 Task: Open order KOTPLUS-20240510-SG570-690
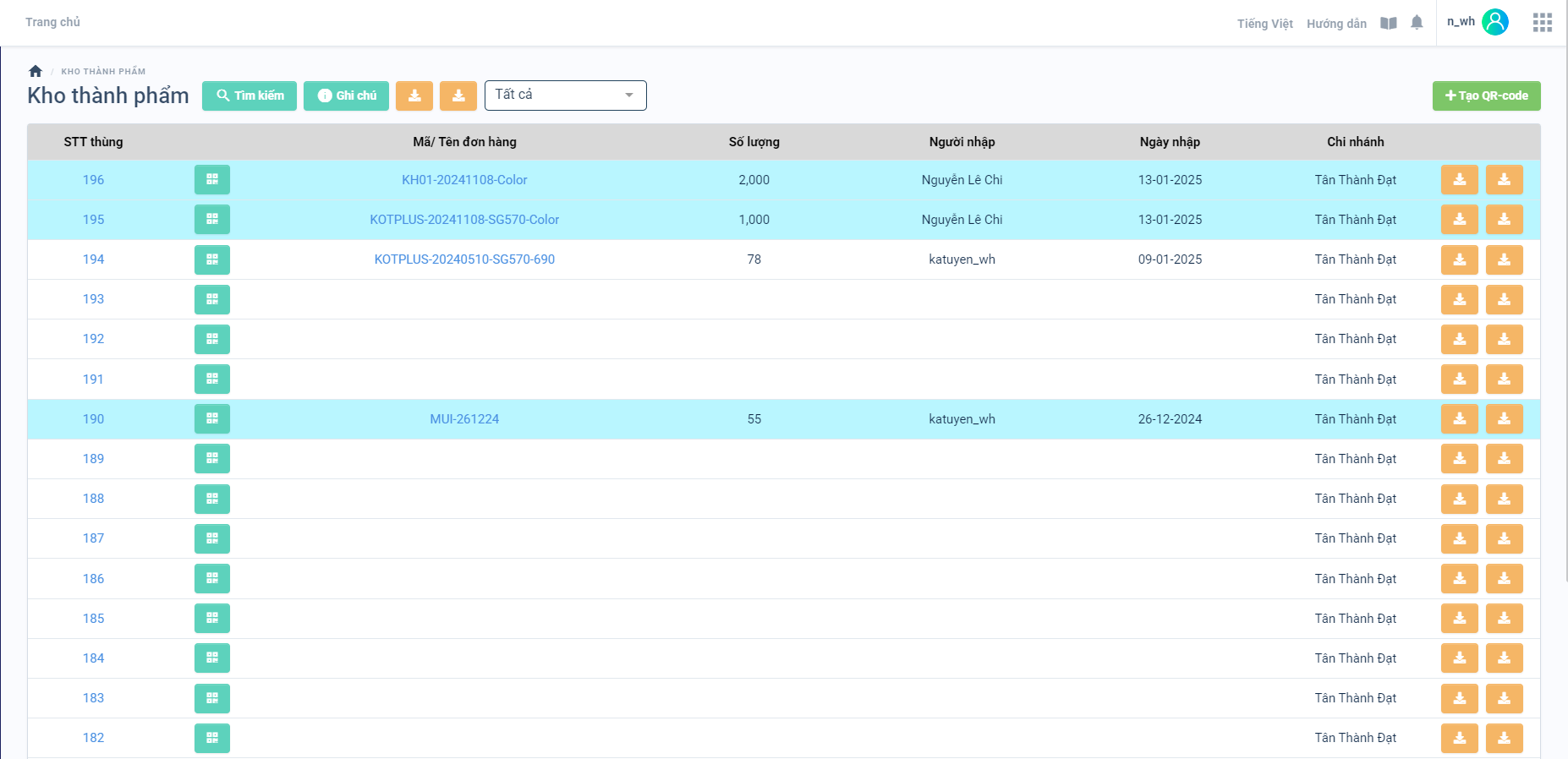click(464, 259)
